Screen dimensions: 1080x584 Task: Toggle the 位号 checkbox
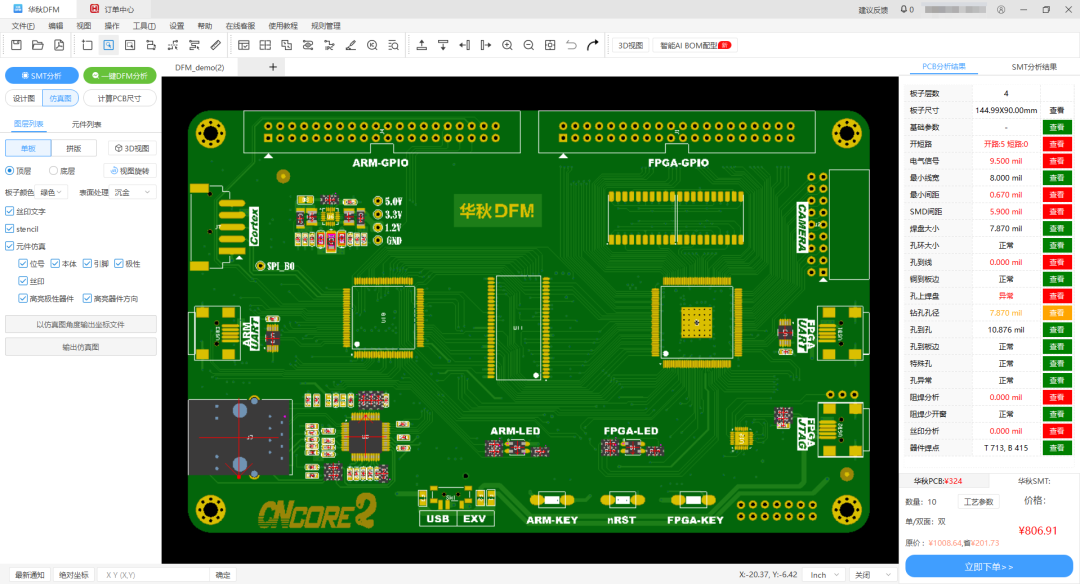coord(23,264)
